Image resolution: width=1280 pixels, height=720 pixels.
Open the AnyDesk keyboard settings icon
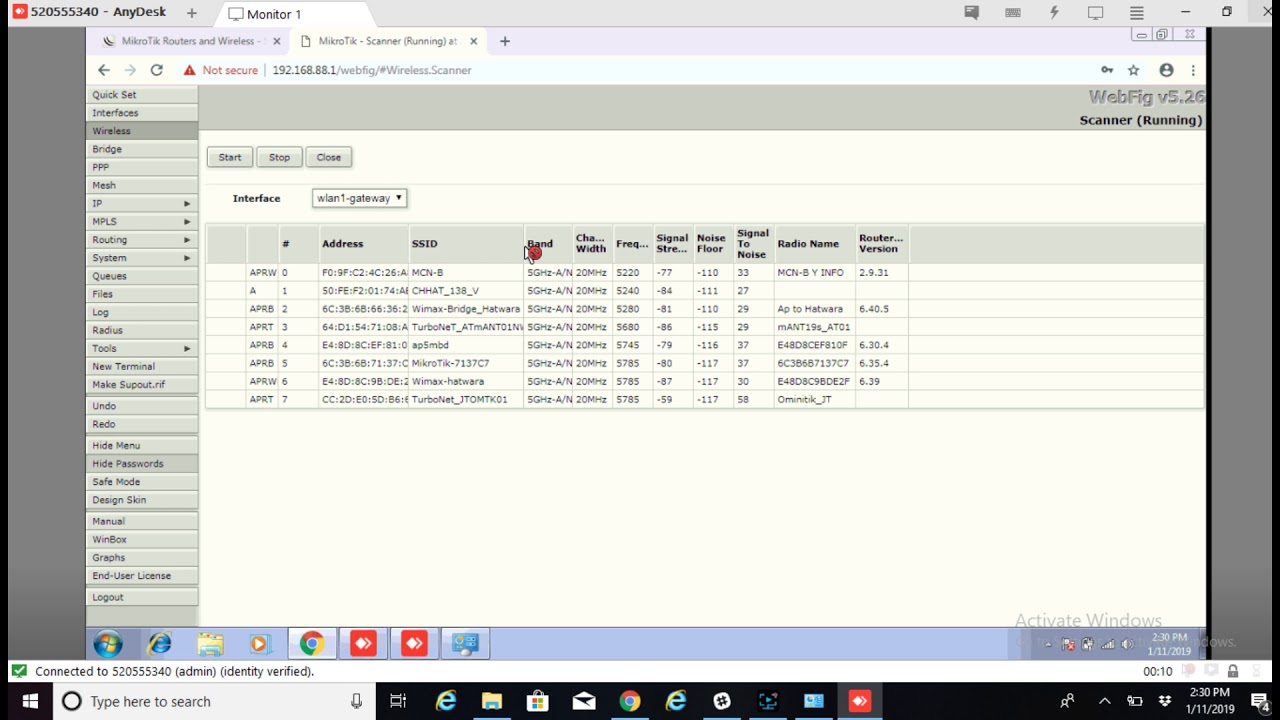pos(1013,13)
